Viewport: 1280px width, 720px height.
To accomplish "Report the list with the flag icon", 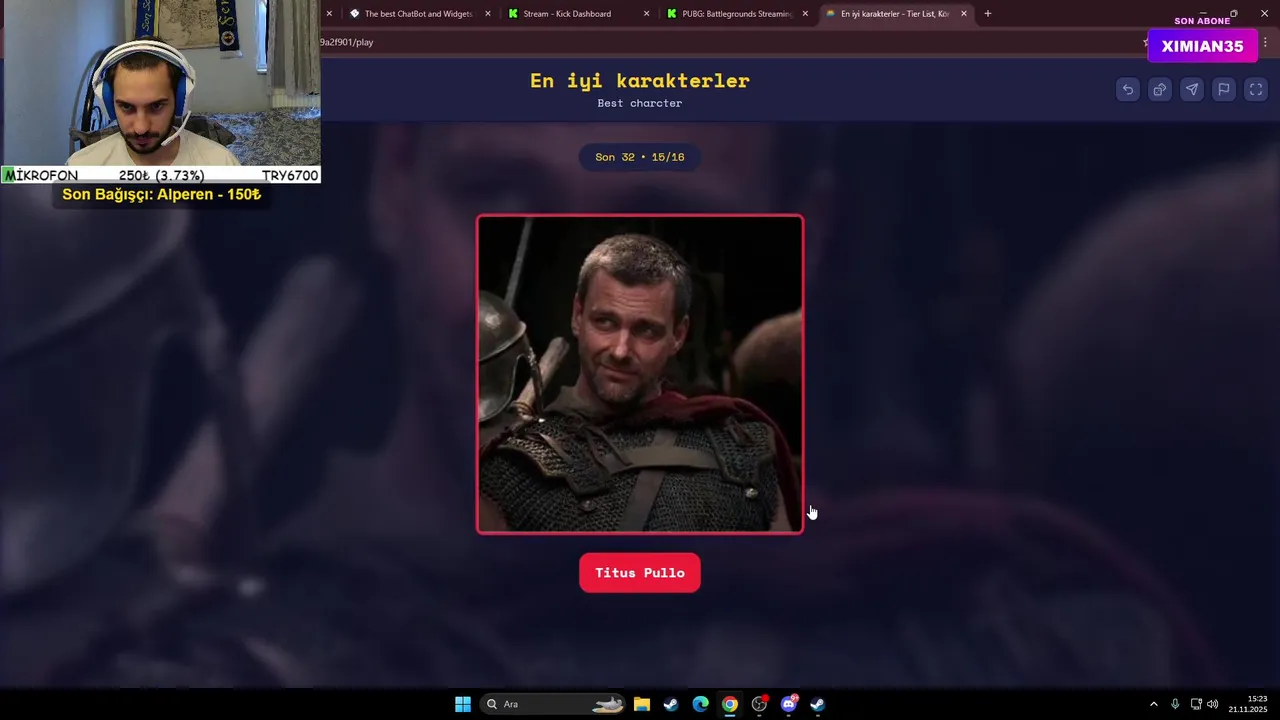I will 1223,90.
